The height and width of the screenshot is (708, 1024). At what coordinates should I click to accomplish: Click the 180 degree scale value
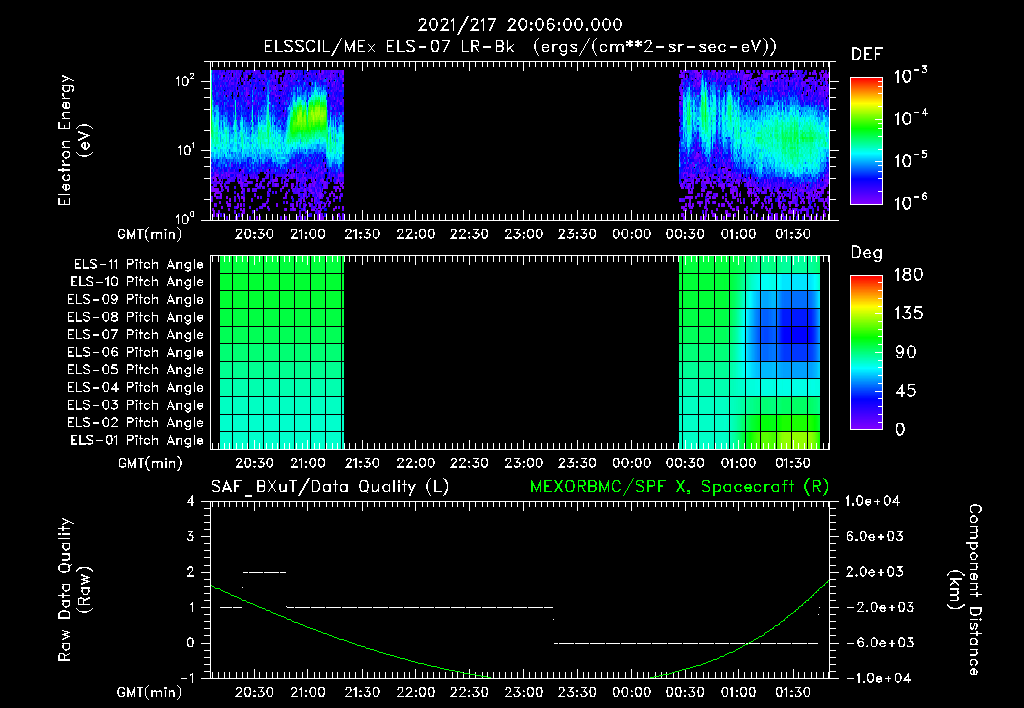[908, 275]
